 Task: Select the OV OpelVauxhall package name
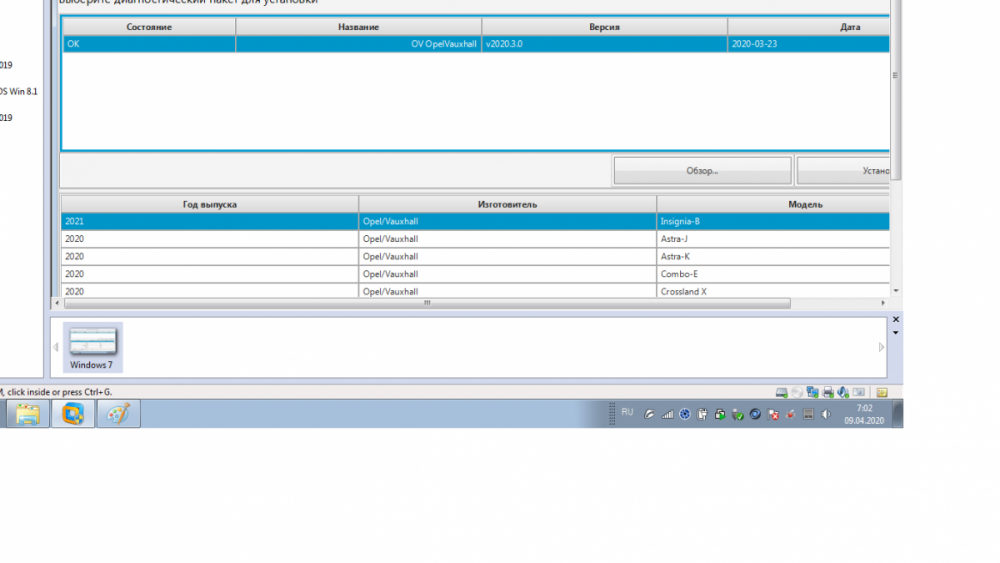358,44
